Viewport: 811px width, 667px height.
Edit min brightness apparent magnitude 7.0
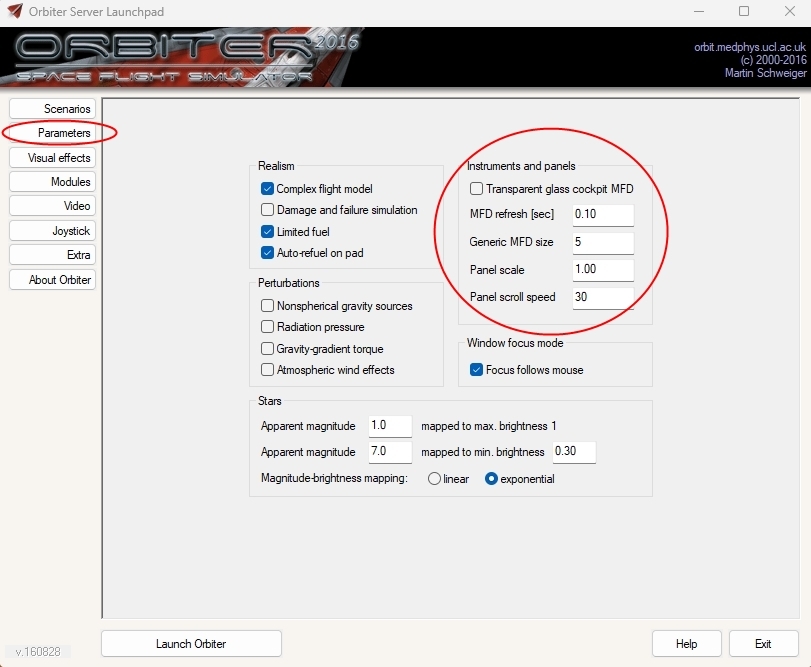tap(390, 452)
